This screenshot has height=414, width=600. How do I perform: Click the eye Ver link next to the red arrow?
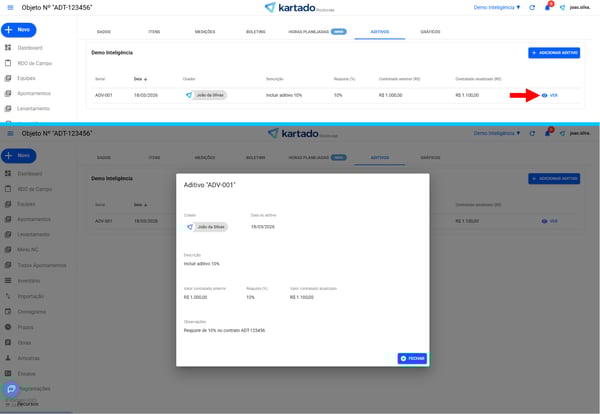[x=550, y=95]
